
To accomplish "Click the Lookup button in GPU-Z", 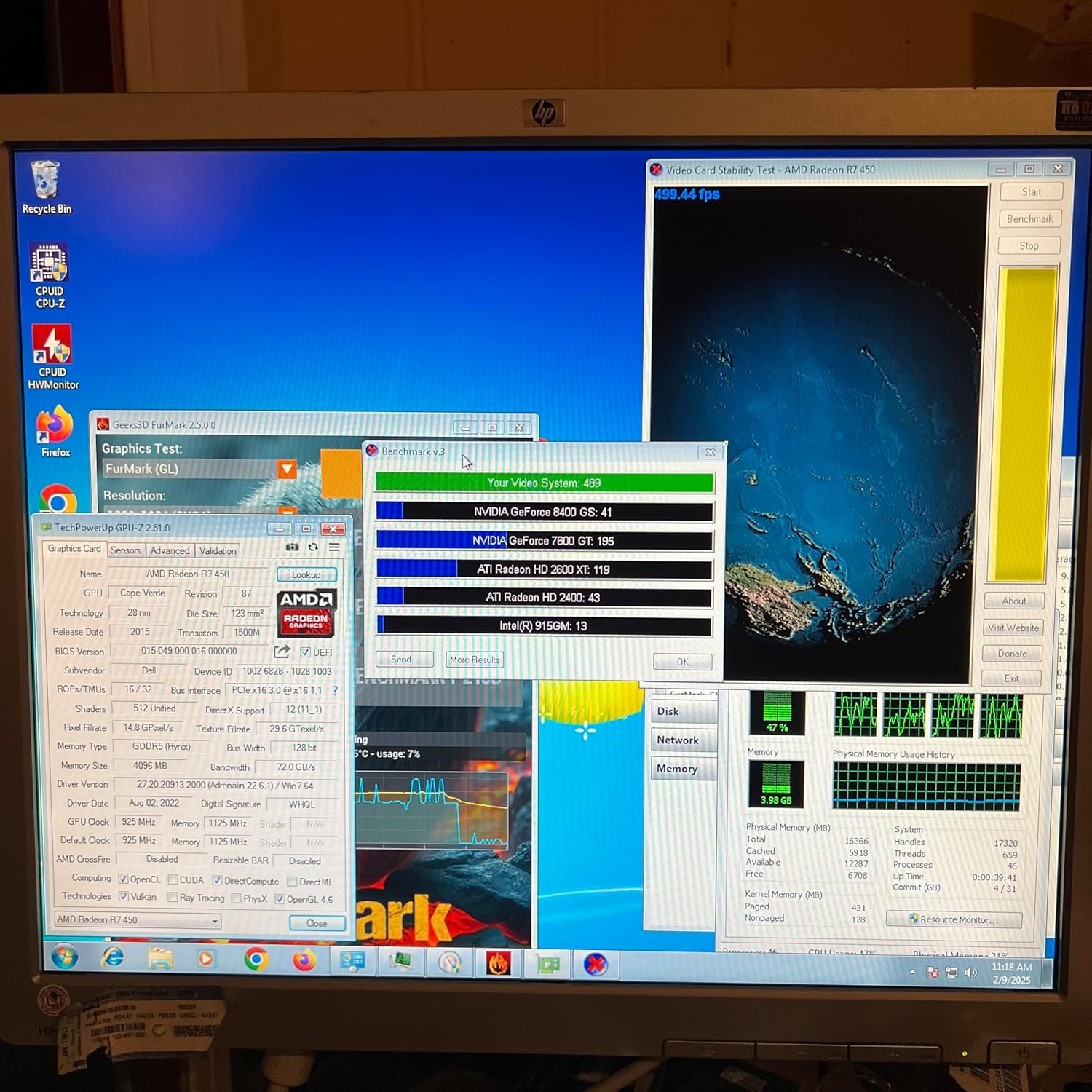I will click(306, 574).
